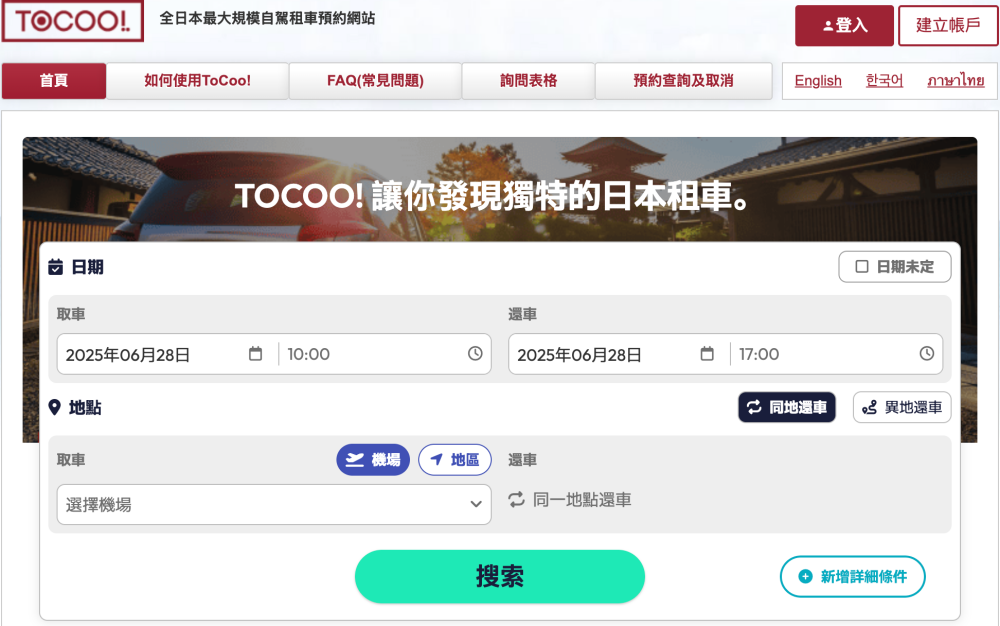Image resolution: width=1000 pixels, height=626 pixels.
Task: Switch language to ภาษาไทย
Action: pos(955,81)
